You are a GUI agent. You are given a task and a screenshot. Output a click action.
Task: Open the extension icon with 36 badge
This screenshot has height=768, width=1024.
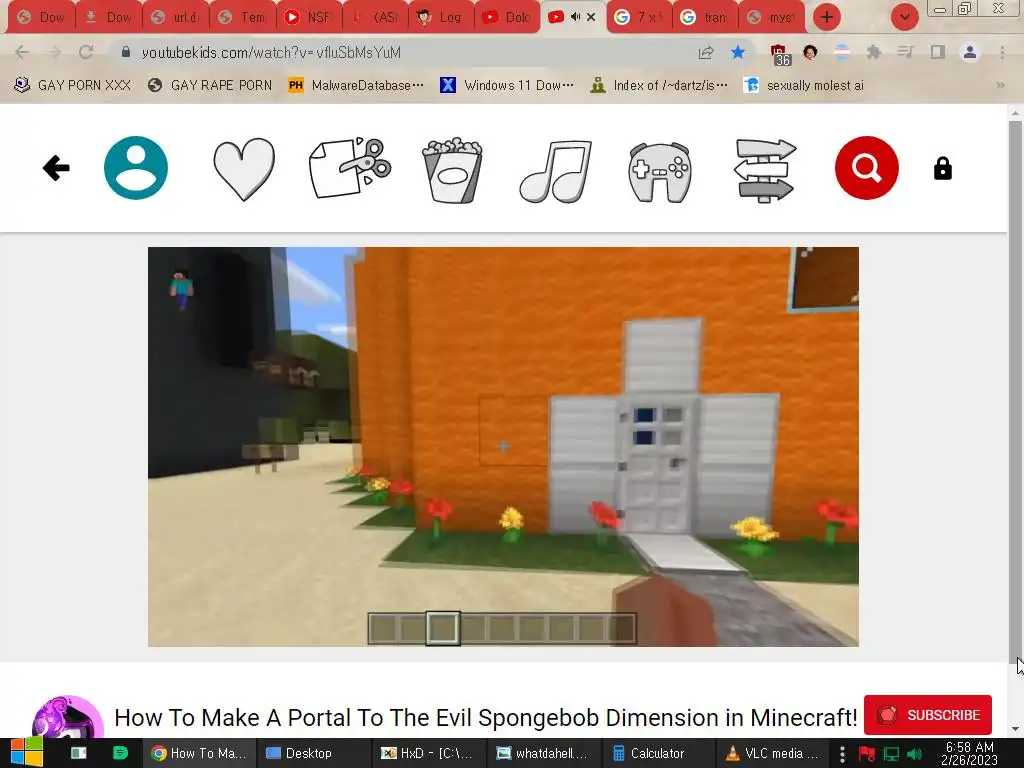[780, 54]
